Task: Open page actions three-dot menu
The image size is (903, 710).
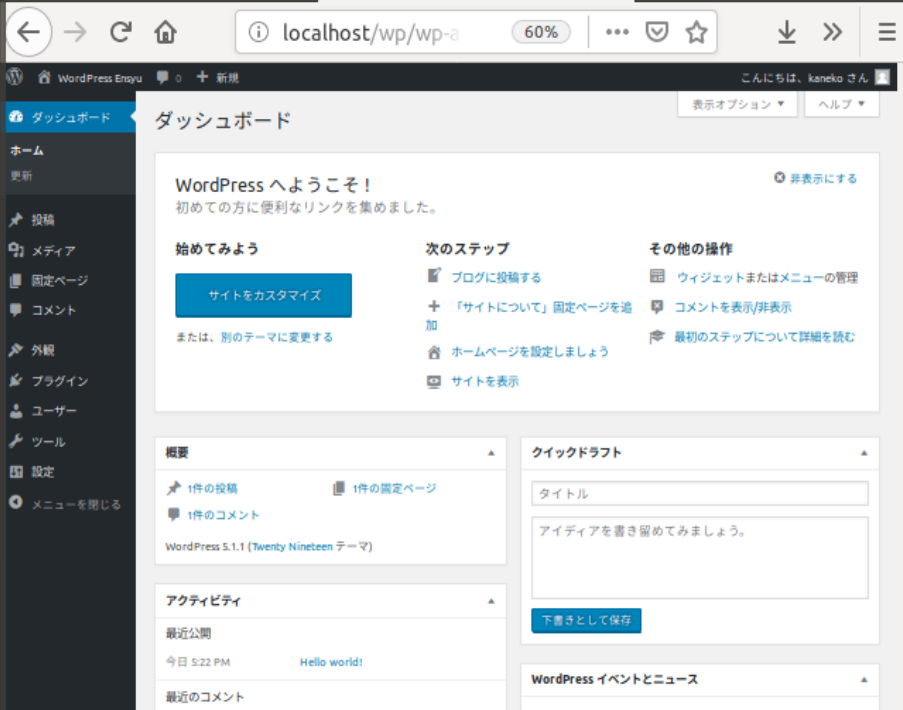Action: (x=617, y=32)
